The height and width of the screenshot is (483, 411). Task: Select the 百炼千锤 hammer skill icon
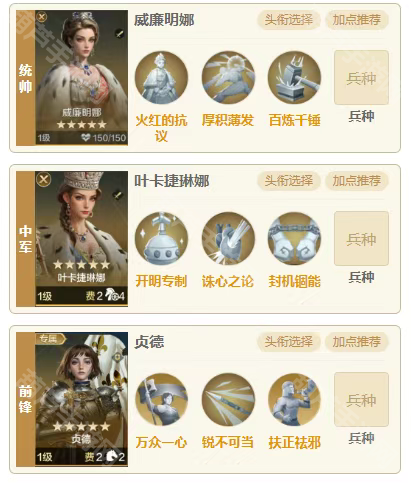294,78
